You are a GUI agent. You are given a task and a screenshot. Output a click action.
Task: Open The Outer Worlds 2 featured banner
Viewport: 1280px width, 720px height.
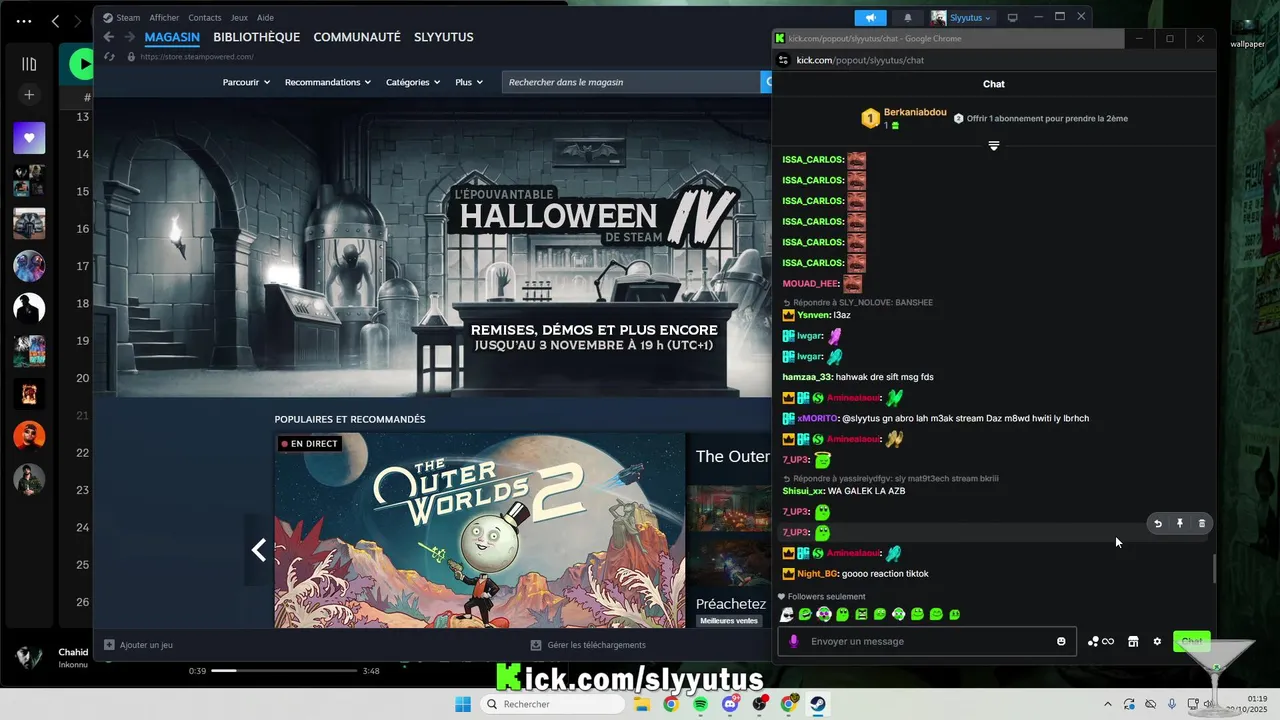coord(480,530)
